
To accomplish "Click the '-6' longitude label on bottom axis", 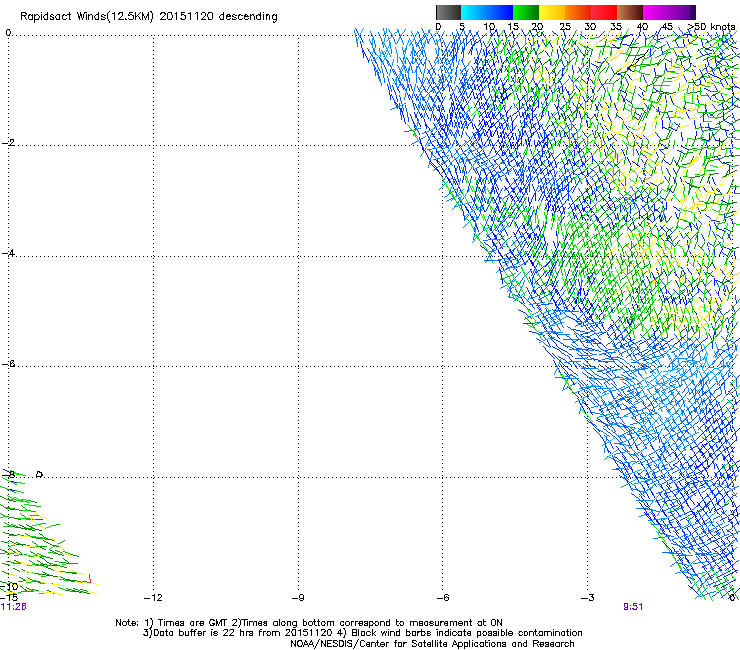I will (443, 598).
